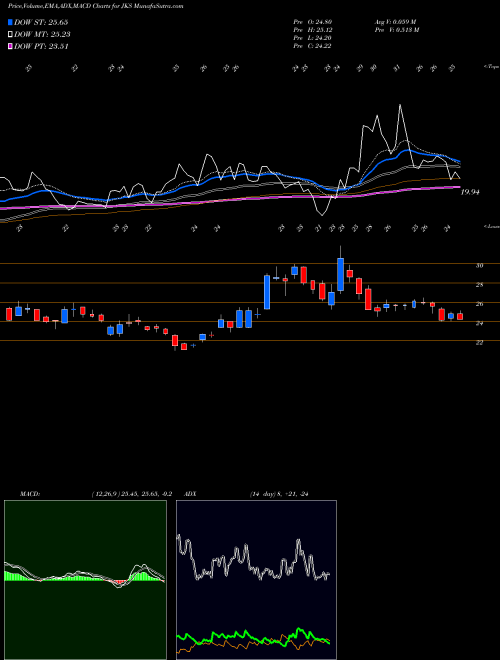Click the '<Lows' label at the right edge
Screen dimensions: 500x660
pyautogui.click(x=491, y=226)
